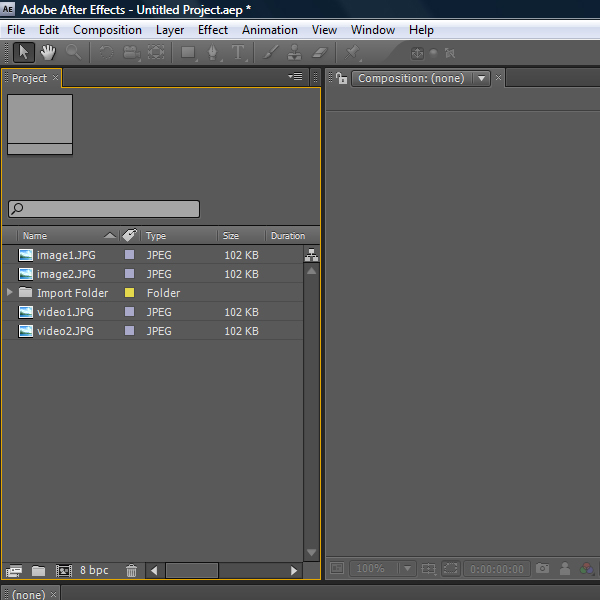
Task: Delete selected project items with trash icon
Action: coord(131,571)
